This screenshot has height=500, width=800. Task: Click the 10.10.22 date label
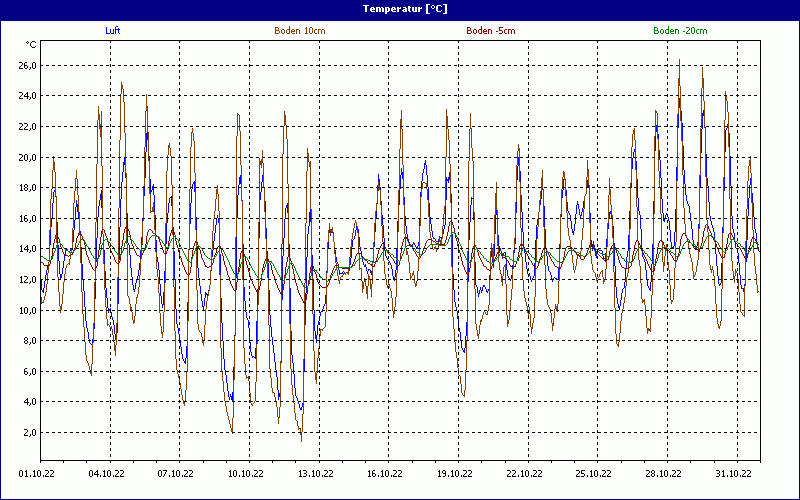click(x=245, y=475)
